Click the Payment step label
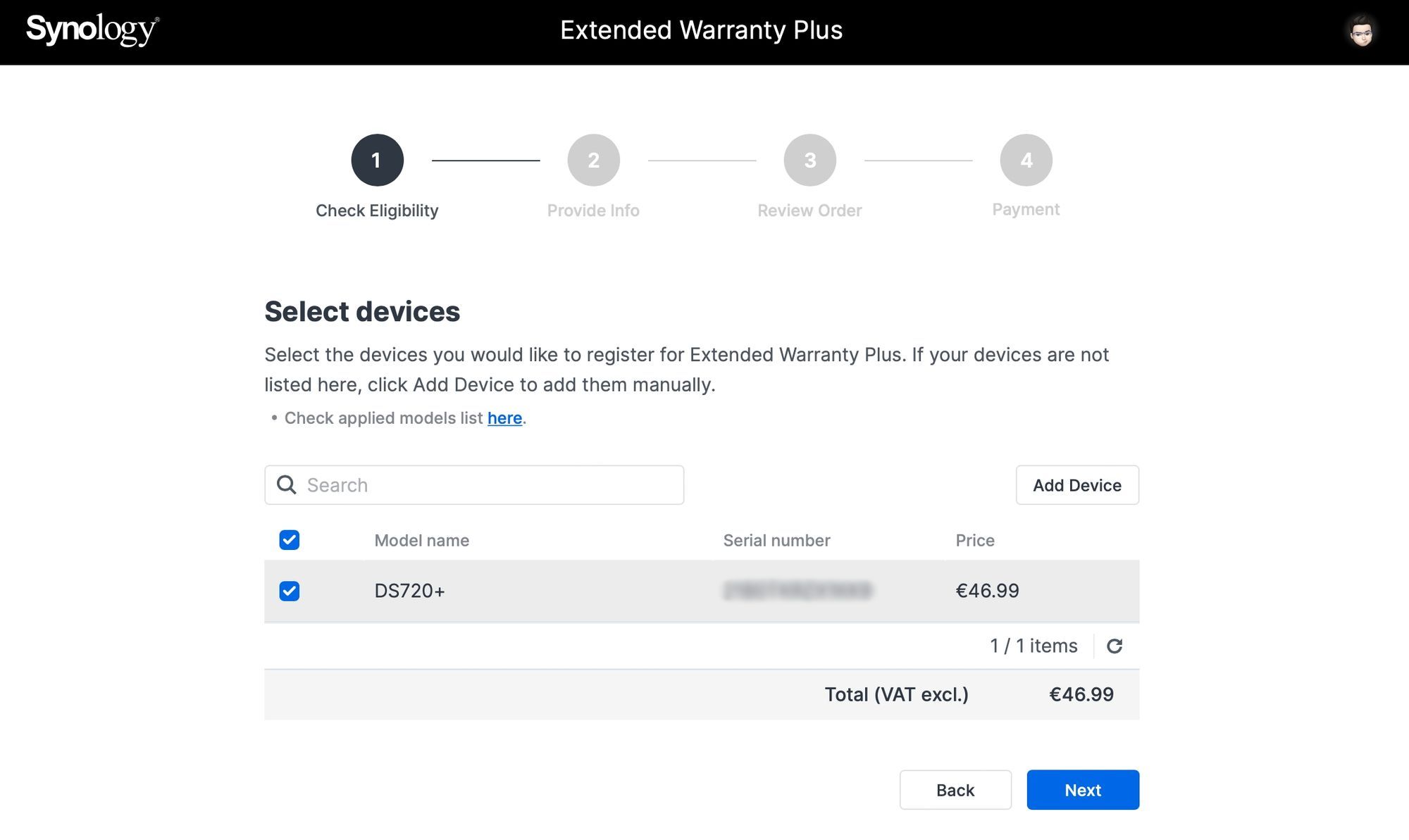 [x=1026, y=210]
